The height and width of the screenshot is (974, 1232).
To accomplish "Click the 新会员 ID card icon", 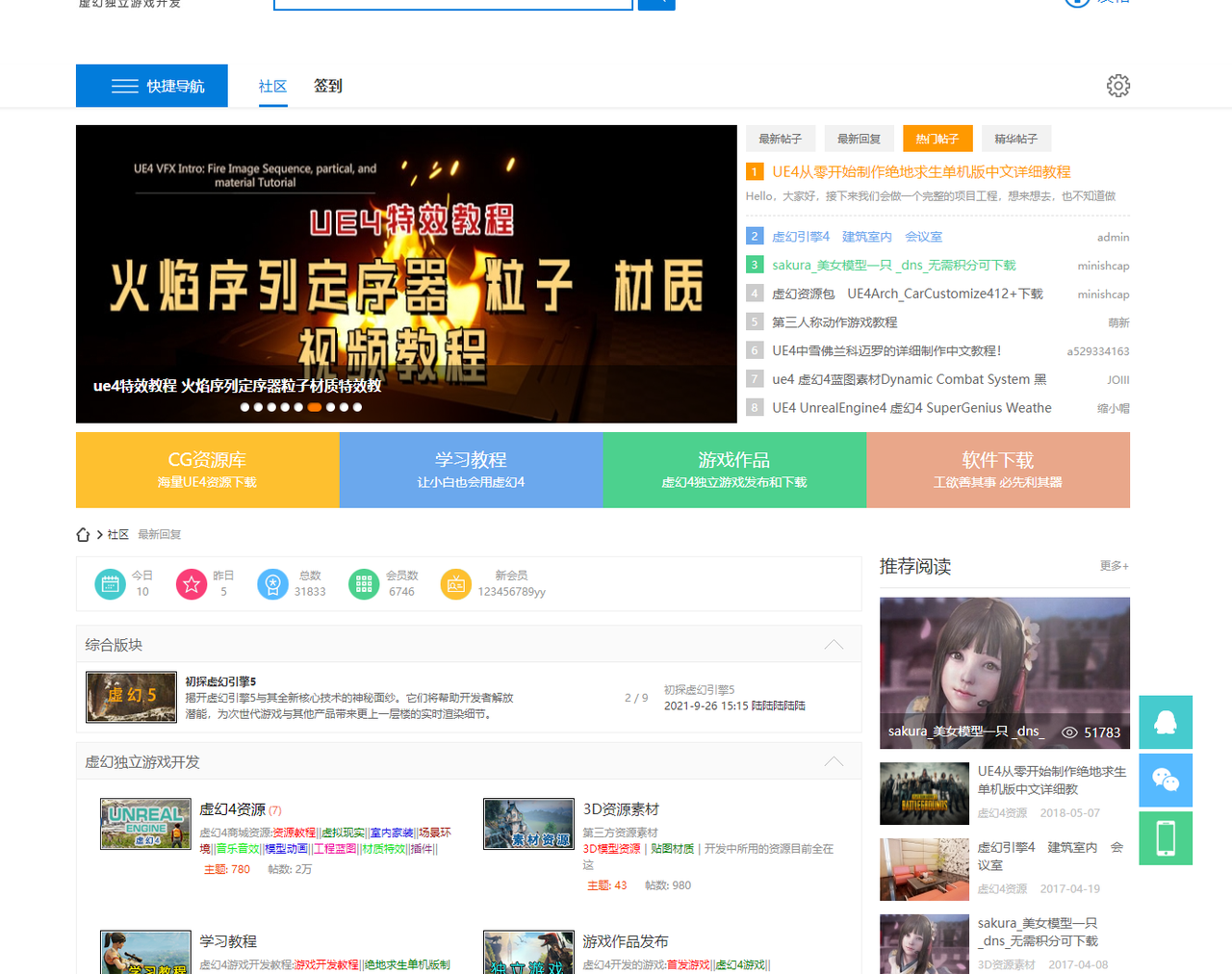I will tap(456, 583).
